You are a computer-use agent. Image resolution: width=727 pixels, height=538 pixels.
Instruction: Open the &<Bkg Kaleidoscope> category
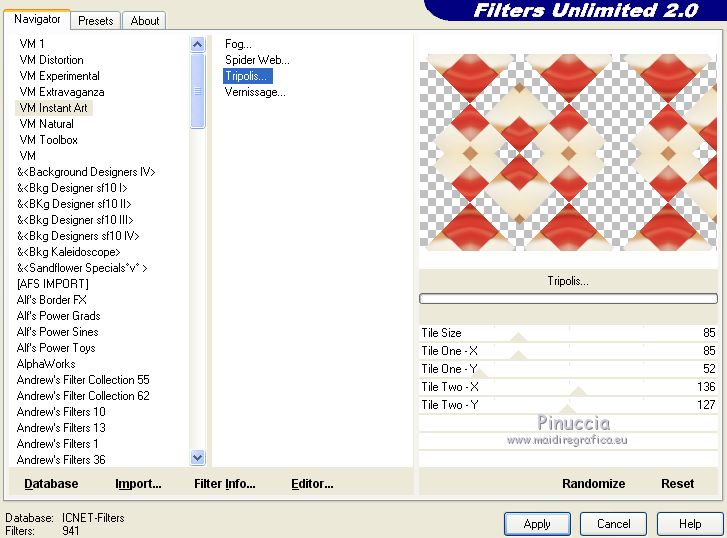pyautogui.click(x=69, y=252)
